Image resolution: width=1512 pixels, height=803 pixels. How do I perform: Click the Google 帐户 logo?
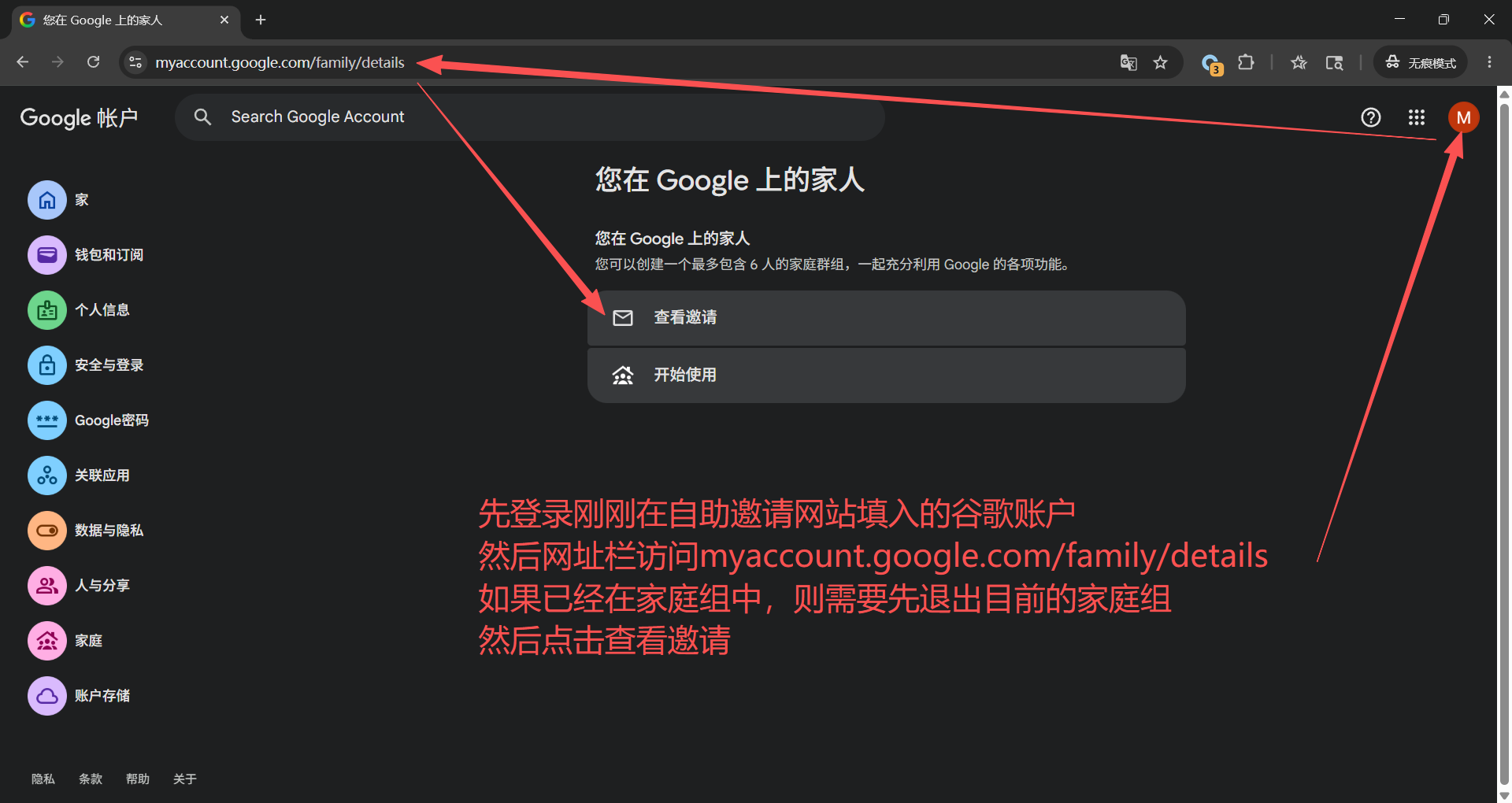[x=79, y=117]
